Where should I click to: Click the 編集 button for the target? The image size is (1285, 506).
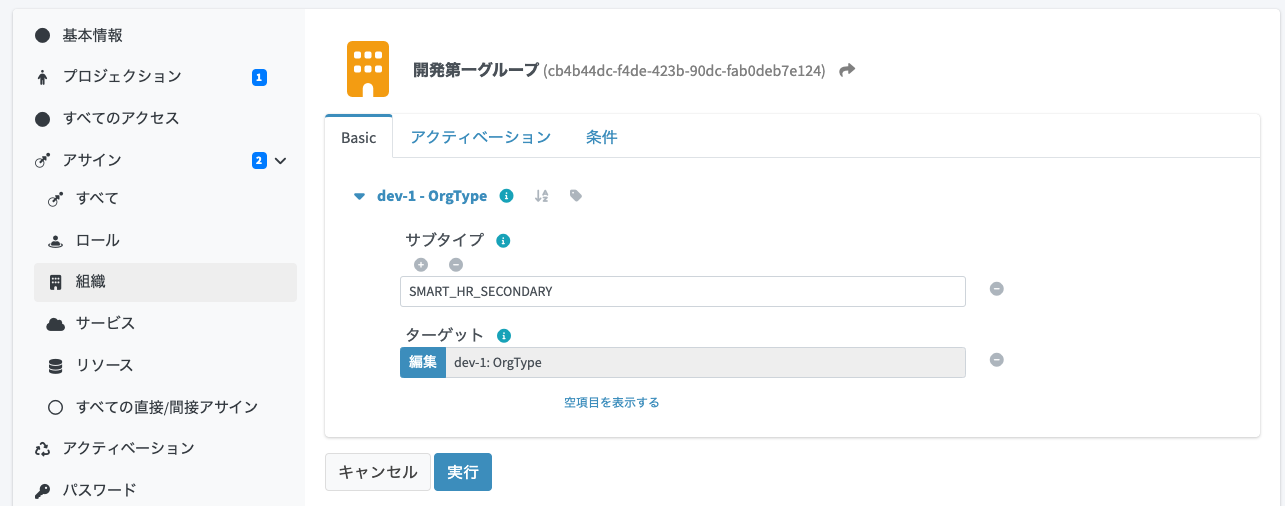click(x=422, y=362)
